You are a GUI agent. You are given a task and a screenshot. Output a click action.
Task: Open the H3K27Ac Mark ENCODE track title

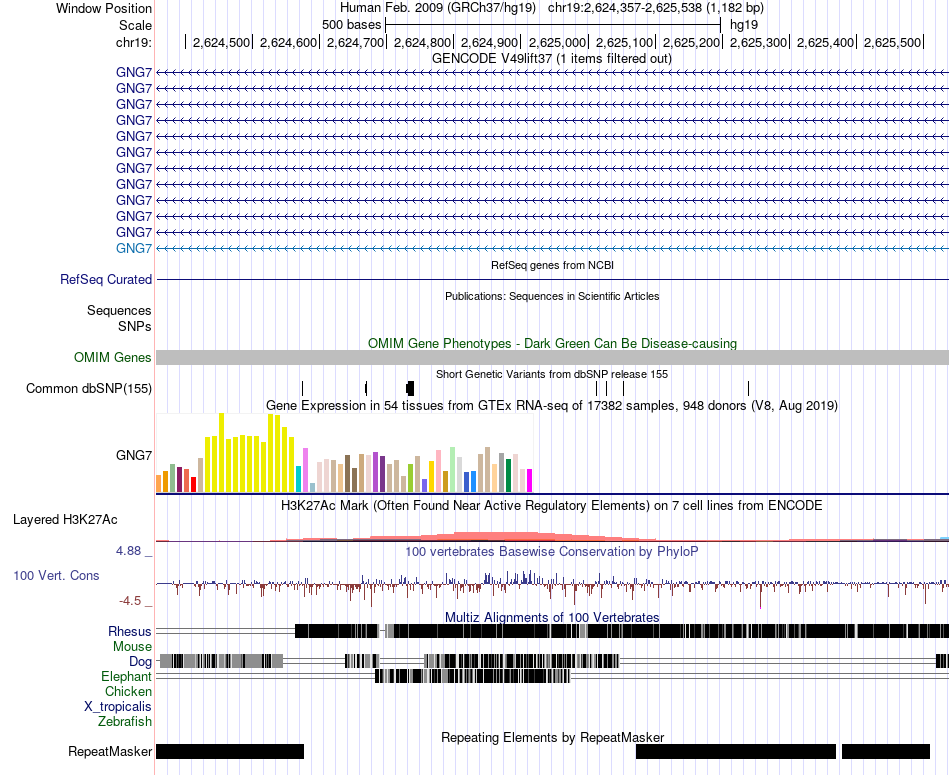pos(552,505)
